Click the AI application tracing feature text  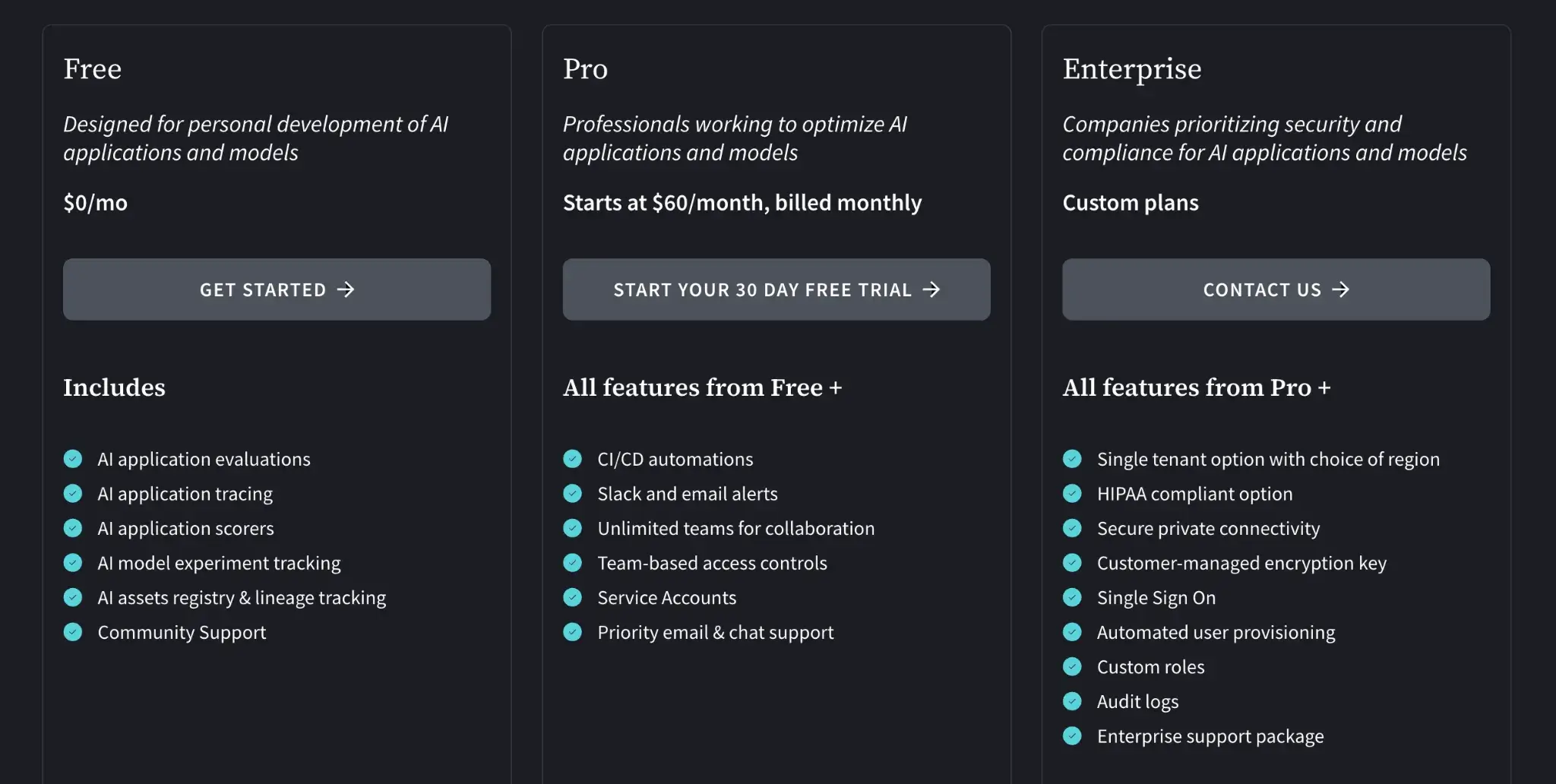(x=185, y=494)
